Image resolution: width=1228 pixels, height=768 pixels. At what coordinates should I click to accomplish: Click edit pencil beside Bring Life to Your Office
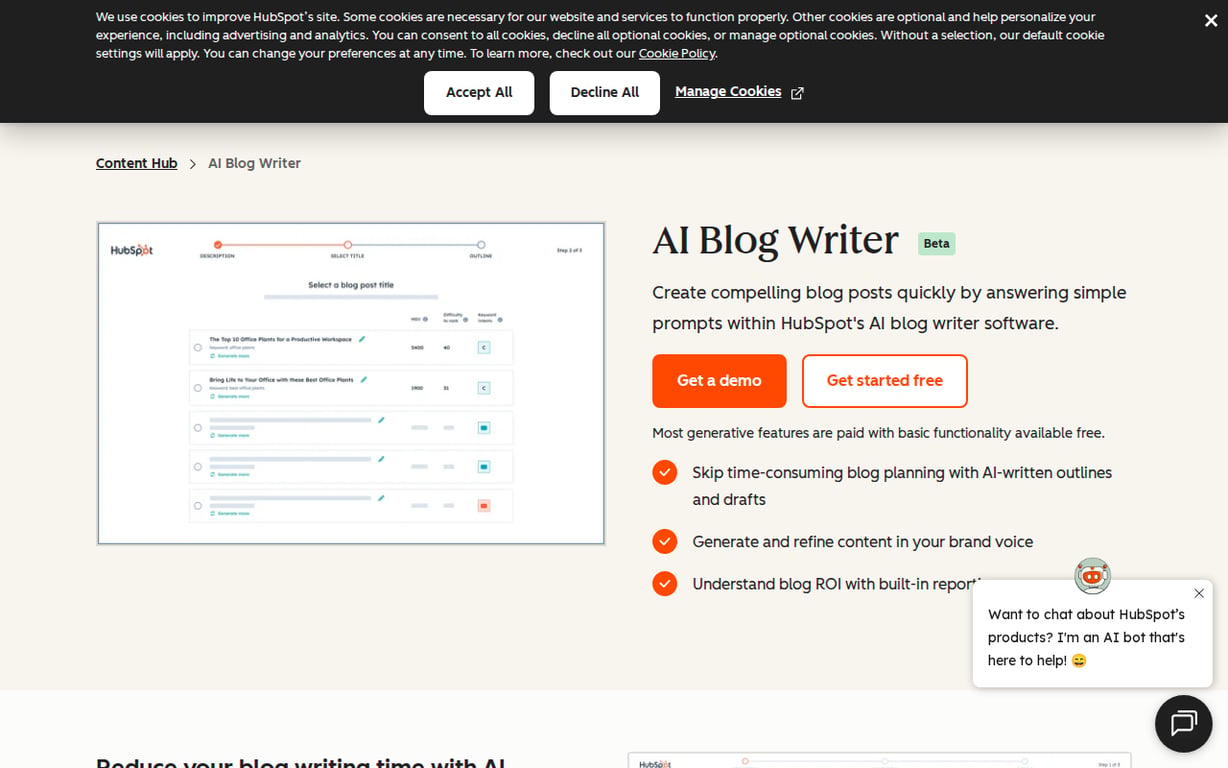pyautogui.click(x=364, y=380)
